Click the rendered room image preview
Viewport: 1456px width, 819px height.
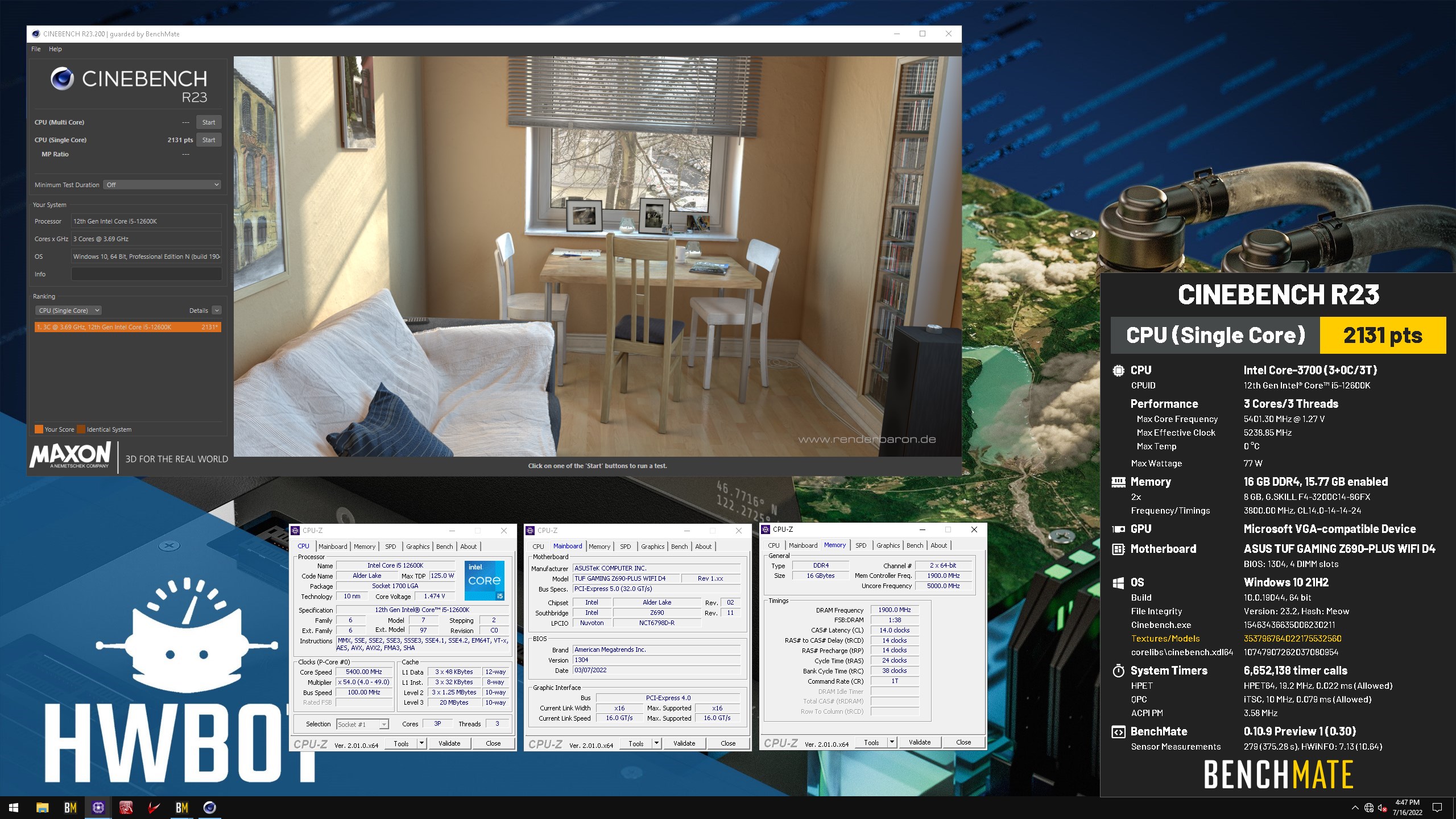[597, 256]
